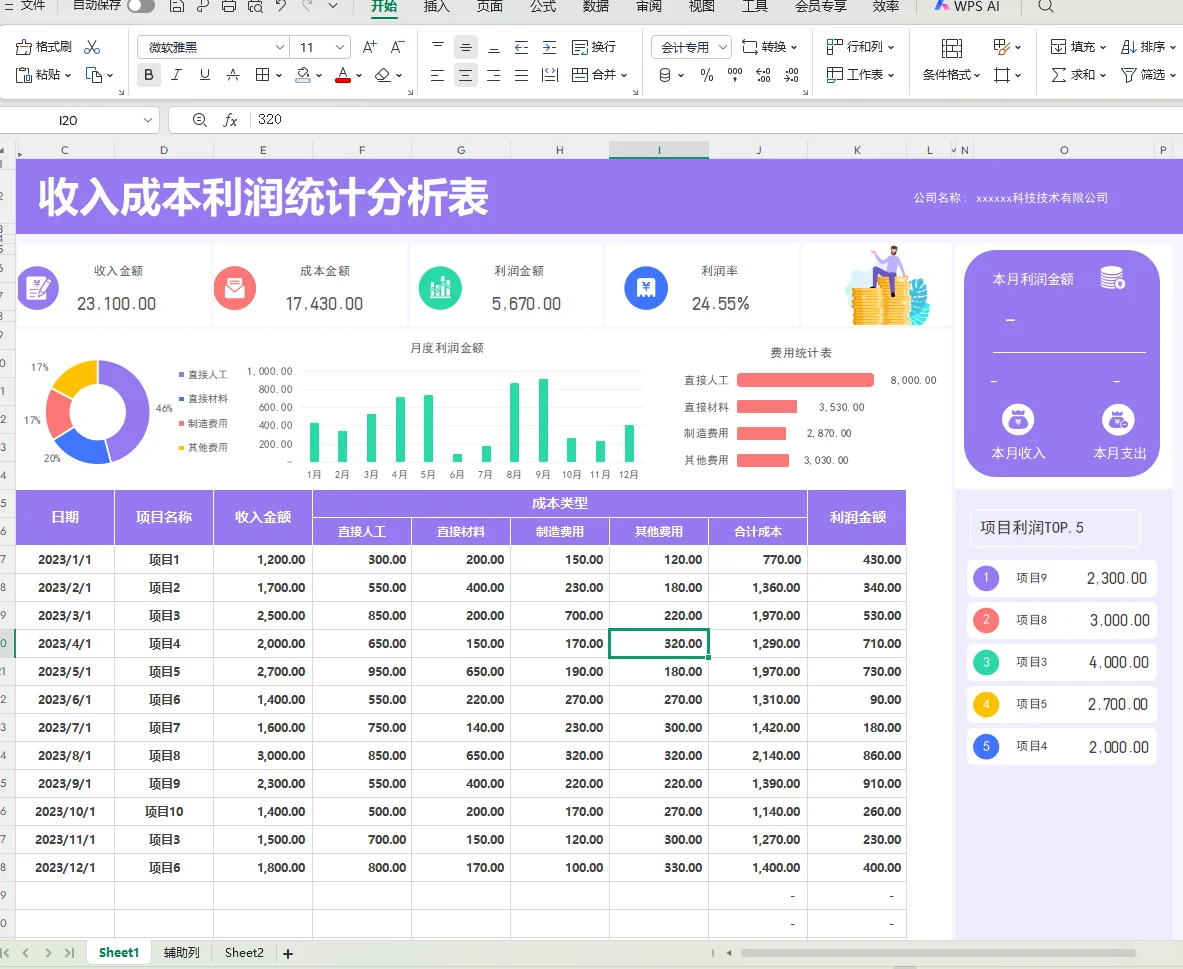The width and height of the screenshot is (1183, 969).
Task: Toggle Italic formatting
Action: [x=177, y=75]
